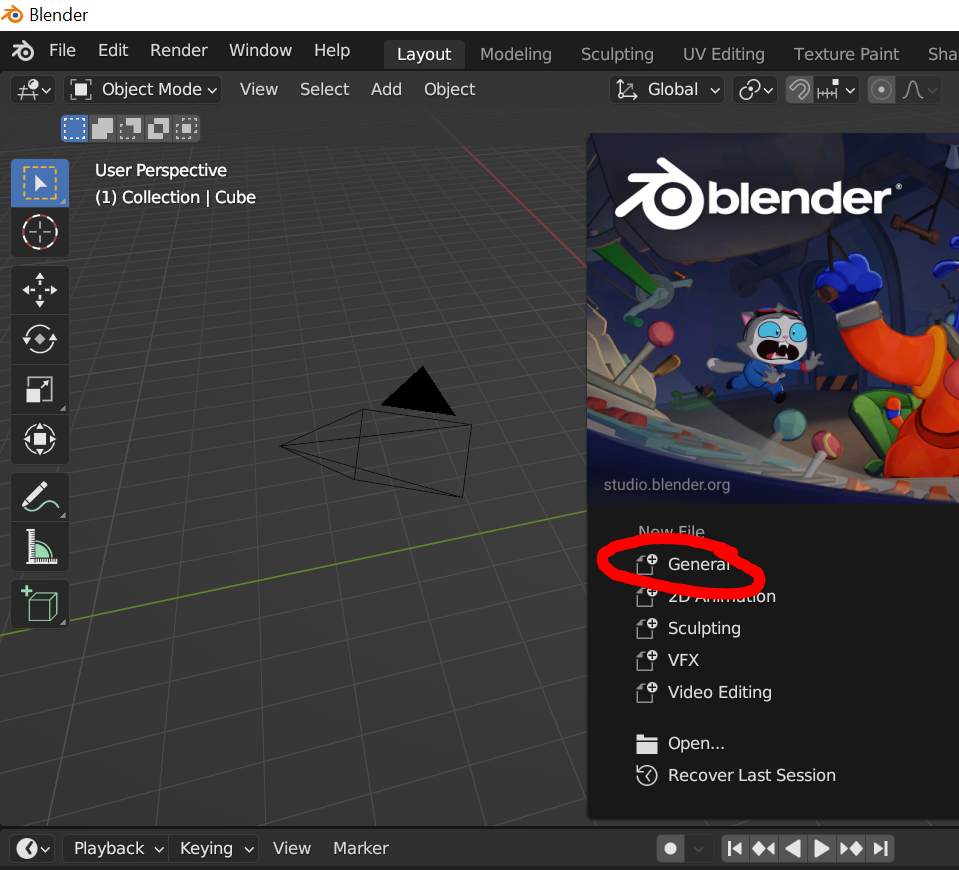The height and width of the screenshot is (870, 959).
Task: Create a new General file
Action: pos(698,564)
